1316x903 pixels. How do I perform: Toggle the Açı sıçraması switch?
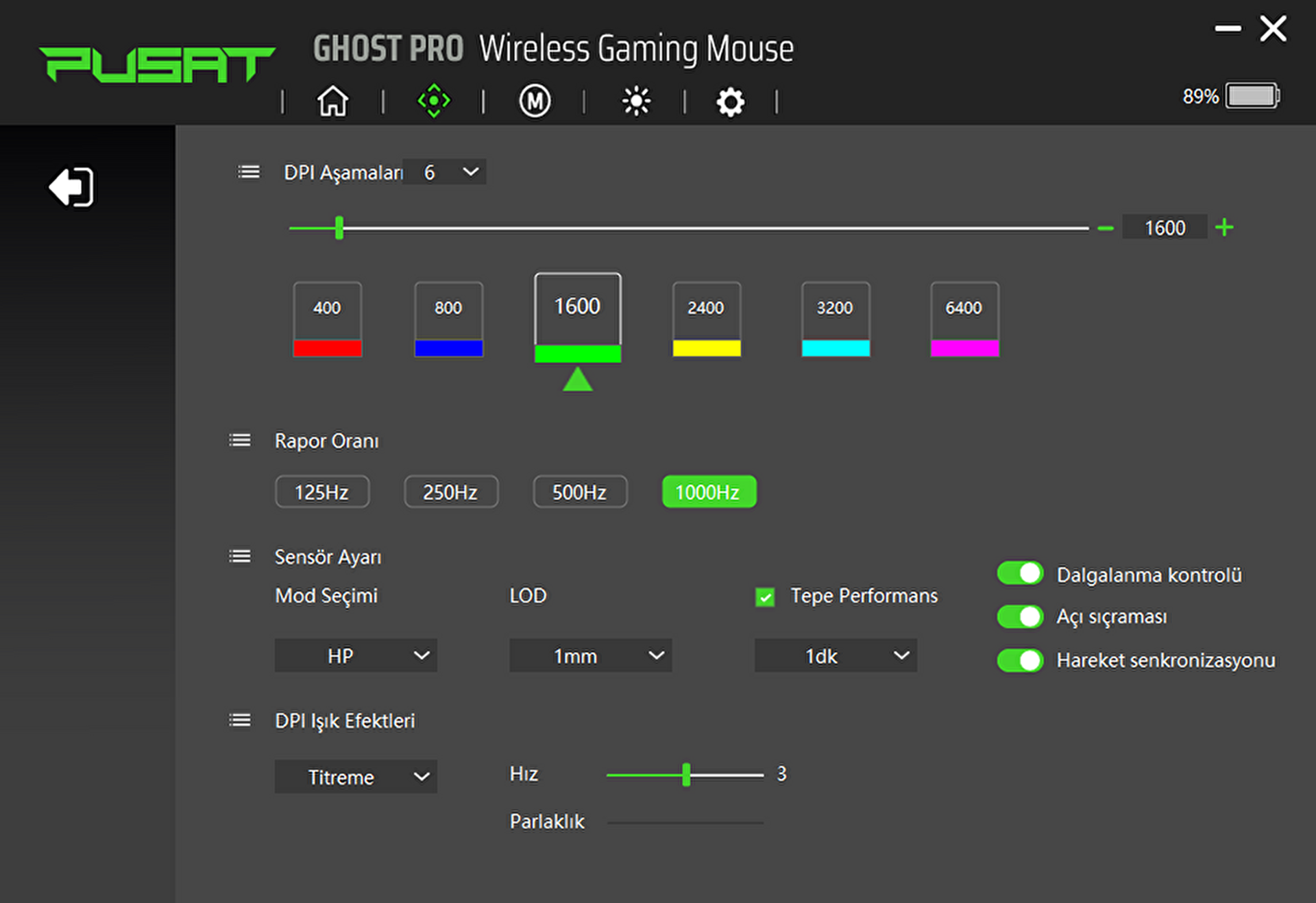tap(1020, 616)
